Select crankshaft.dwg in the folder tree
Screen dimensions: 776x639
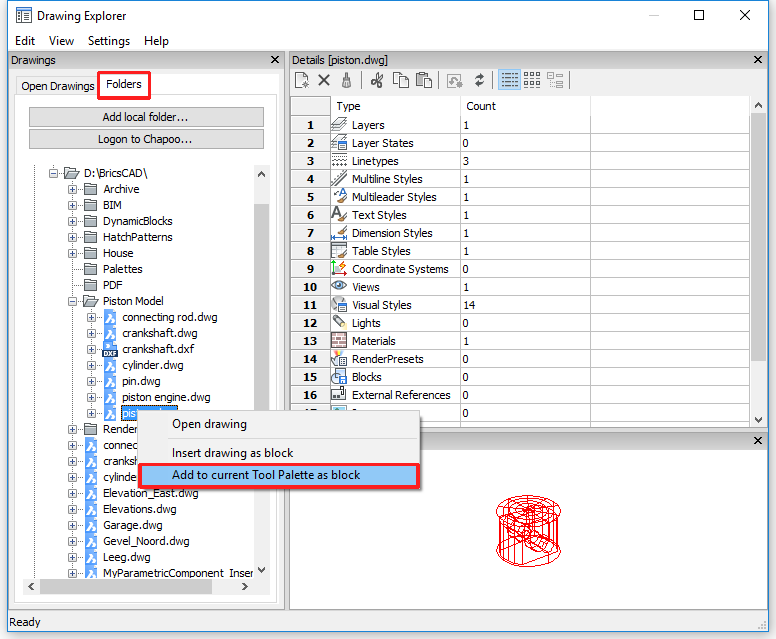pyautogui.click(x=159, y=333)
